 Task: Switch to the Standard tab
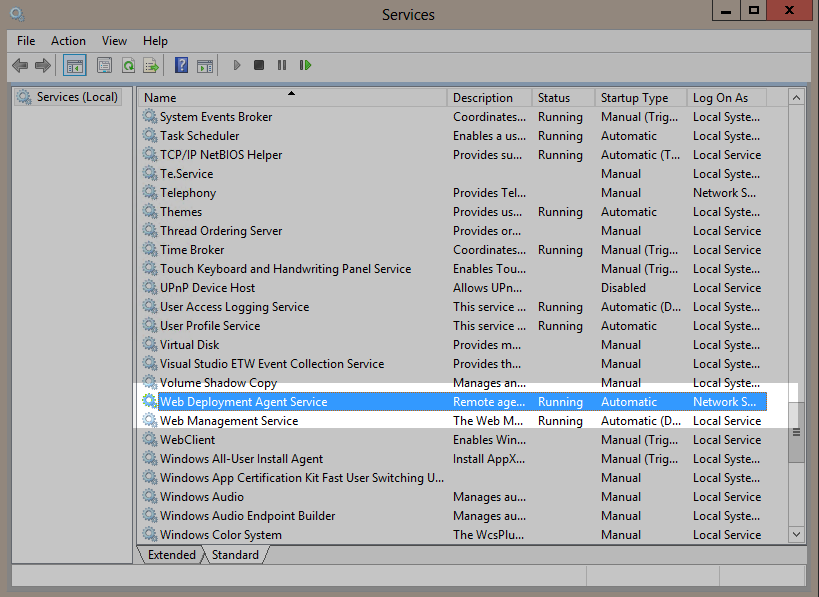[235, 555]
